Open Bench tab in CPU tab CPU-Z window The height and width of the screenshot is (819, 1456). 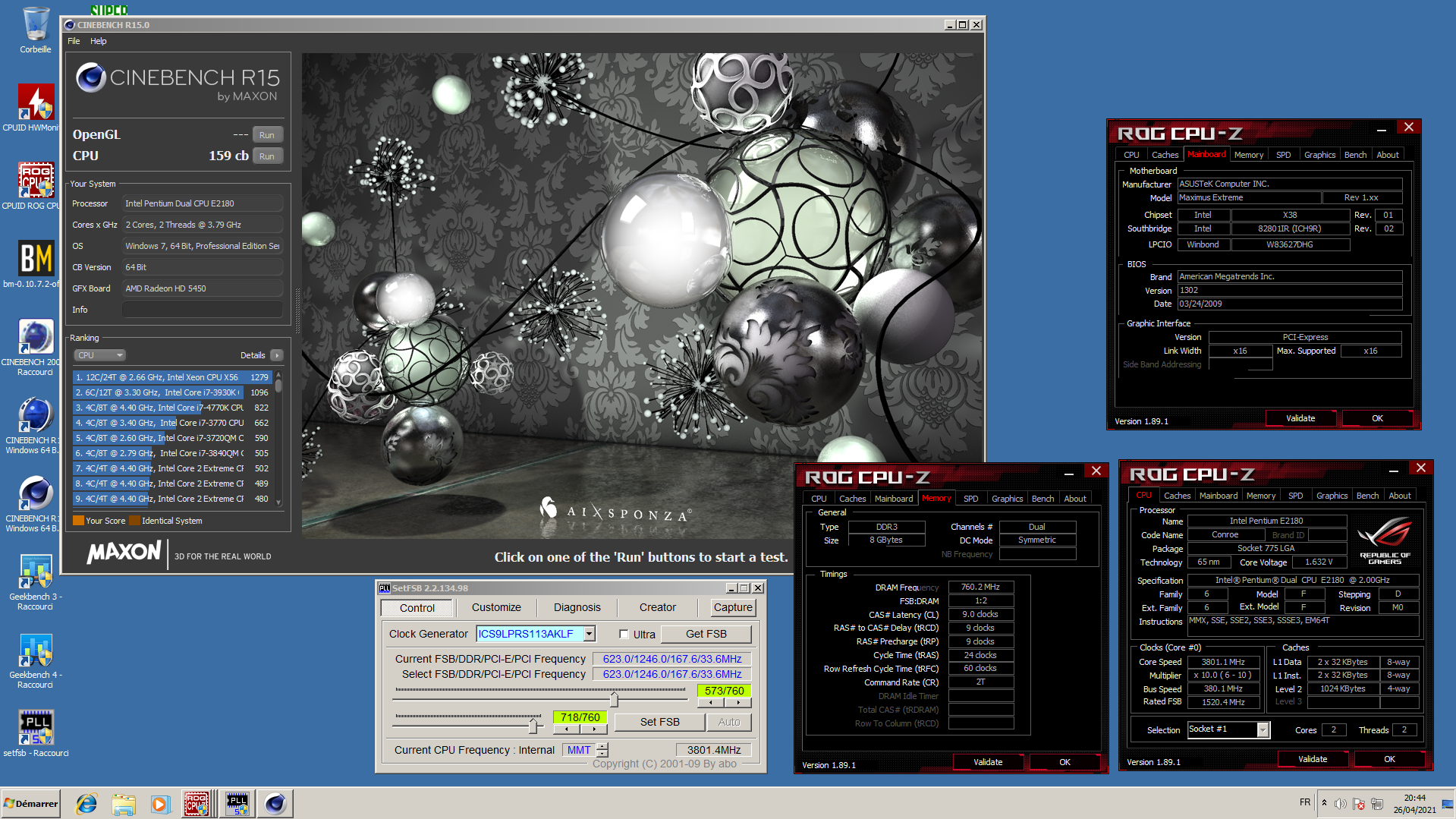[x=1368, y=496]
